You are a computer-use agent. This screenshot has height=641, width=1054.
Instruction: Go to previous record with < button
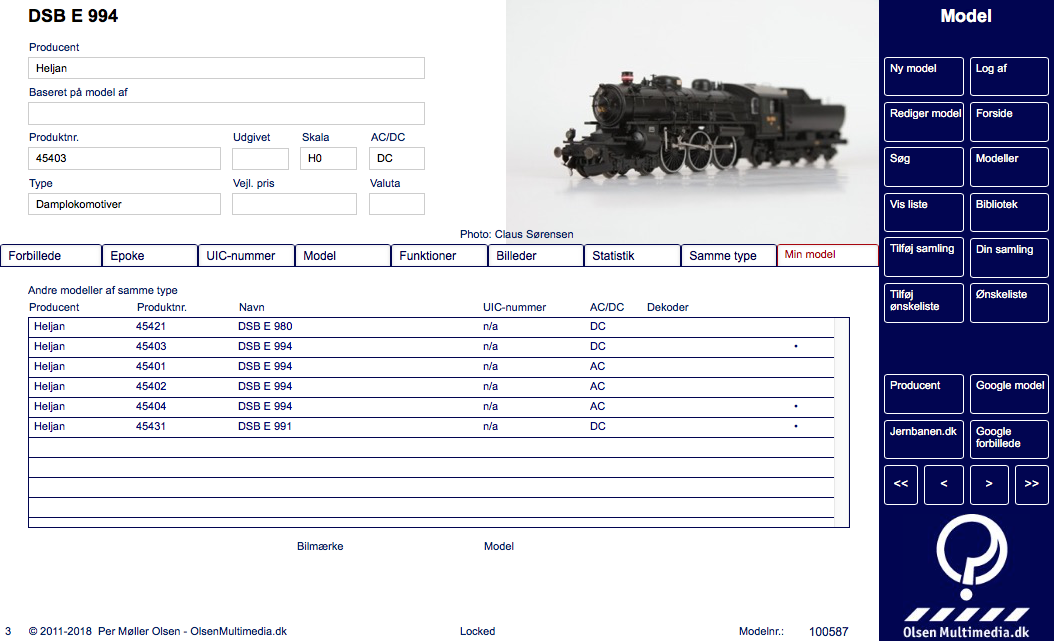[x=944, y=484]
